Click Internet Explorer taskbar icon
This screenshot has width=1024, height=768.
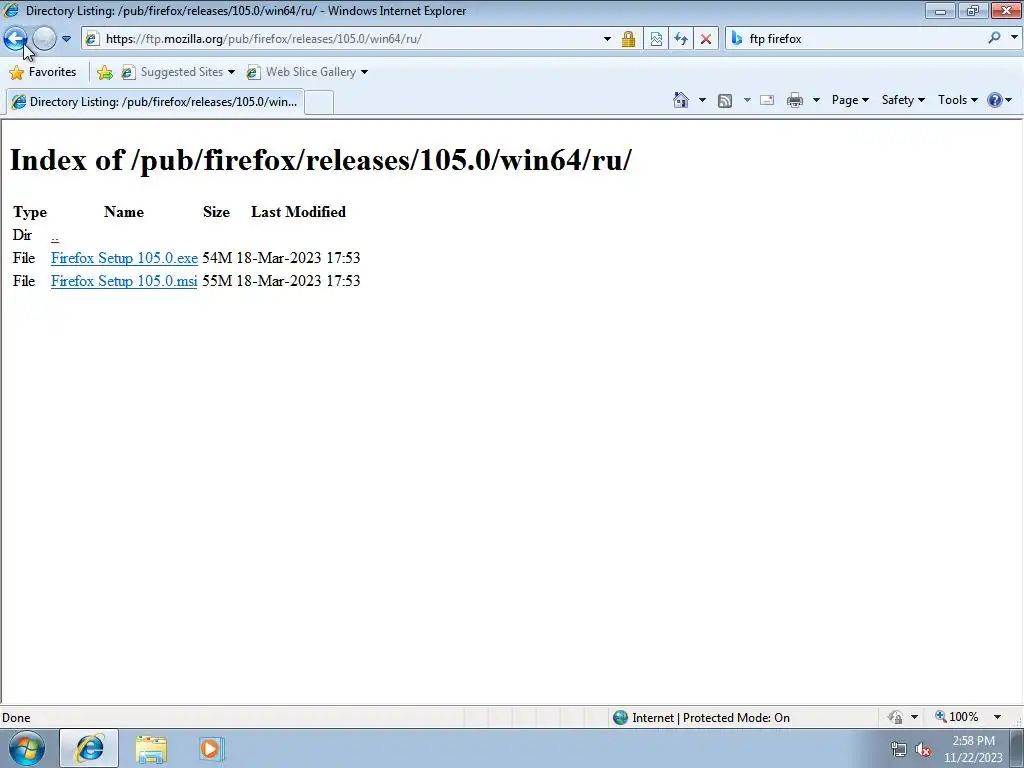pos(89,749)
